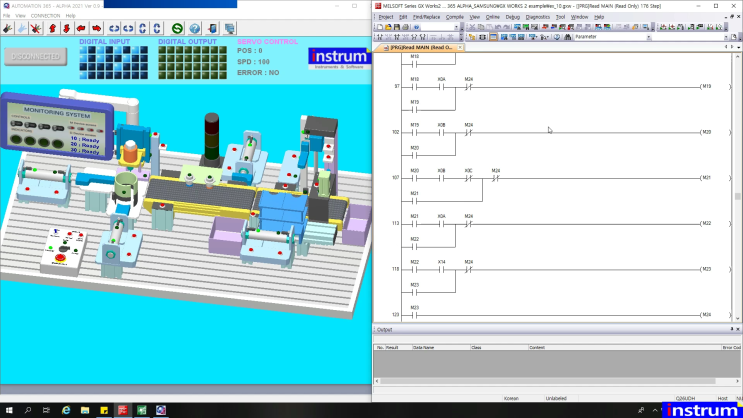Toggle the highlighted window view toolbar icon
Screen dimensions: 743x418
tap(493, 37)
